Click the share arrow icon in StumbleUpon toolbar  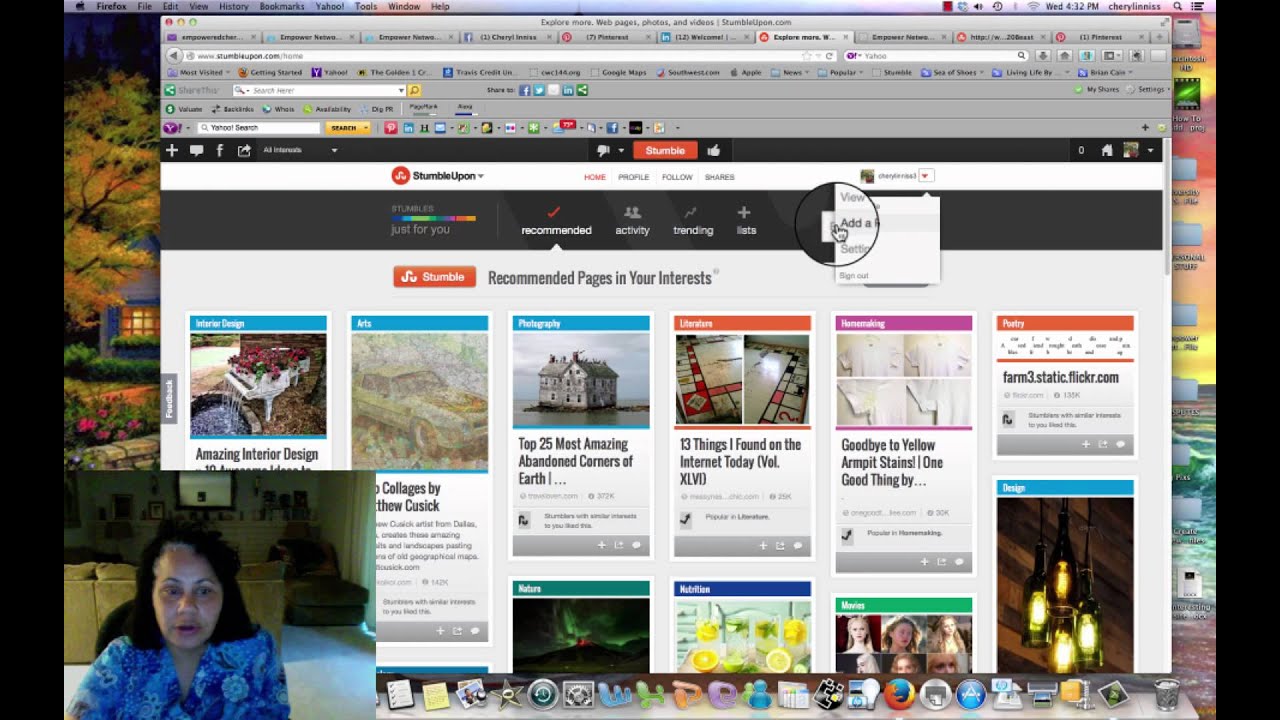(244, 150)
